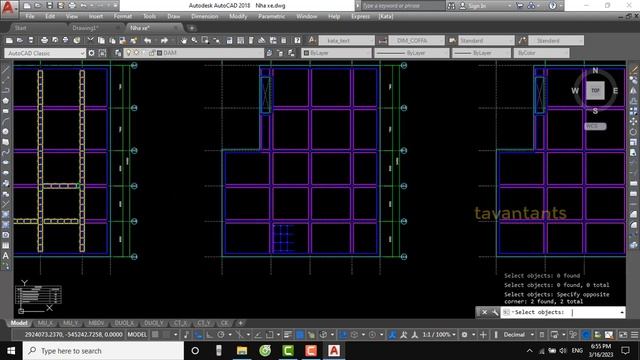The width and height of the screenshot is (640, 360).
Task: Click the Table Style icon beside Standard
Action: click(x=452, y=40)
